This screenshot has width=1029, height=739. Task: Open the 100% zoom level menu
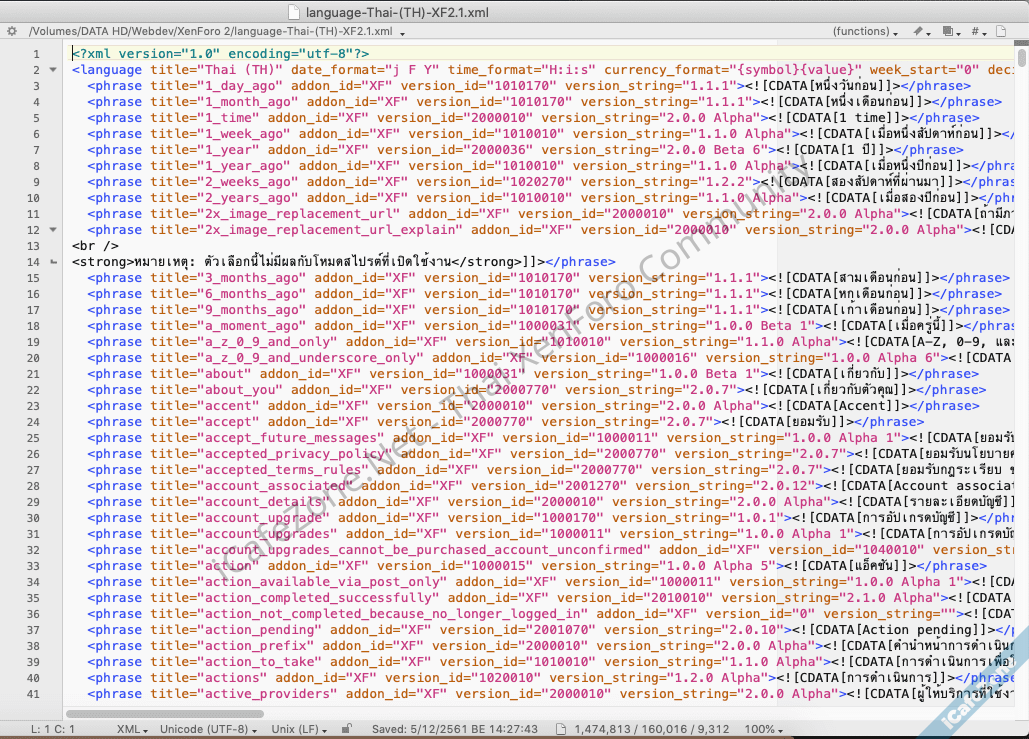[767, 730]
